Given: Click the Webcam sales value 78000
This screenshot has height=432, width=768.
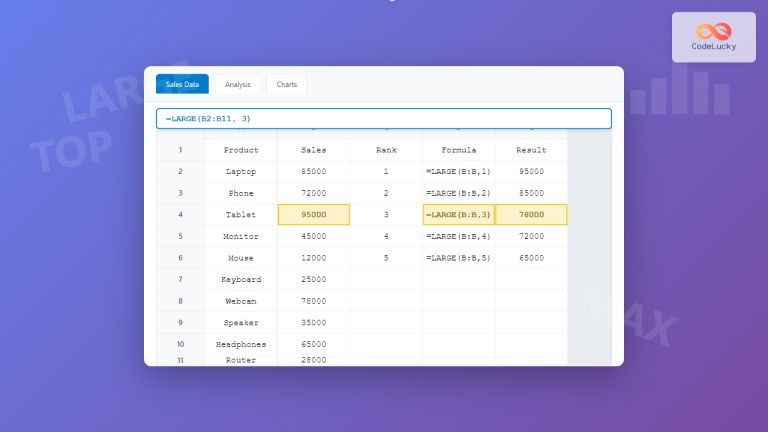Looking at the screenshot, I should pos(313,301).
